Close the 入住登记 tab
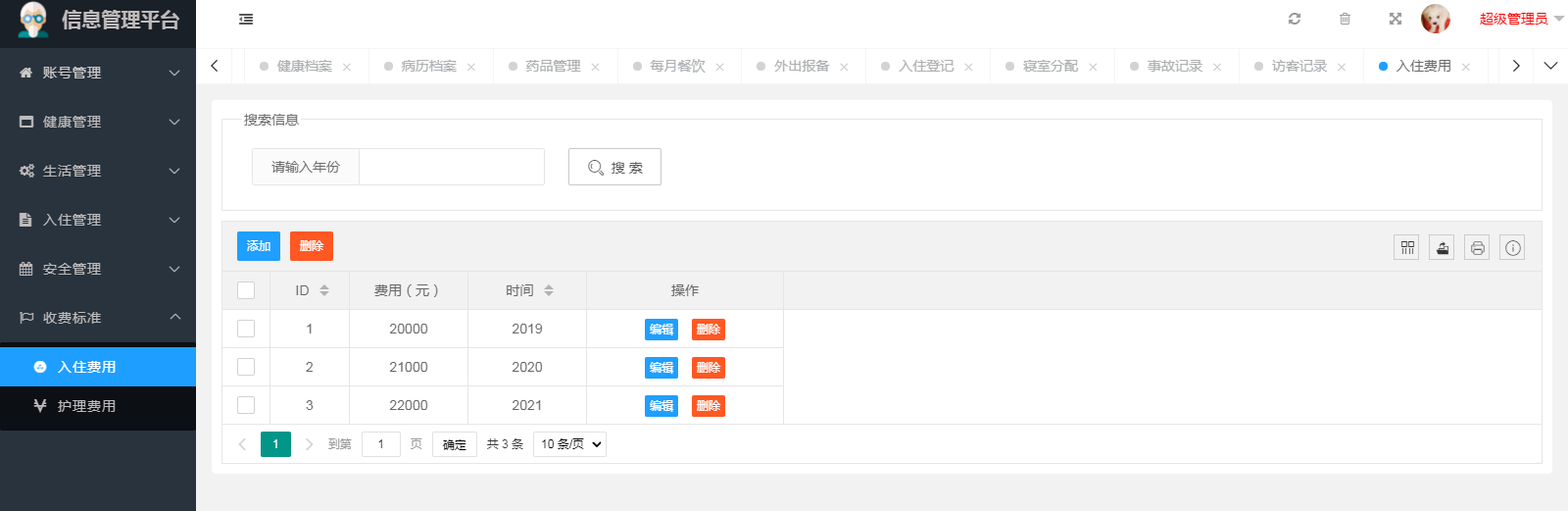Viewport: 1568px width, 511px height. (x=969, y=67)
